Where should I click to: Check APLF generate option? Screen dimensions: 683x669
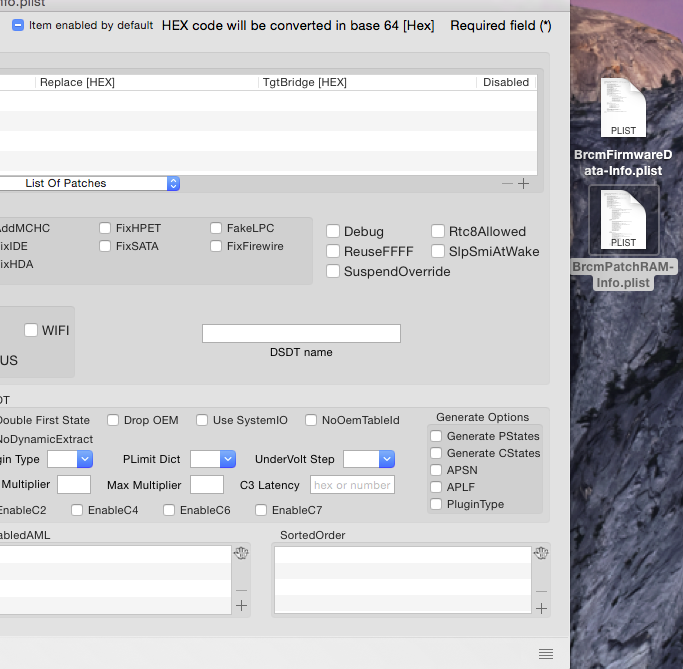click(436, 487)
